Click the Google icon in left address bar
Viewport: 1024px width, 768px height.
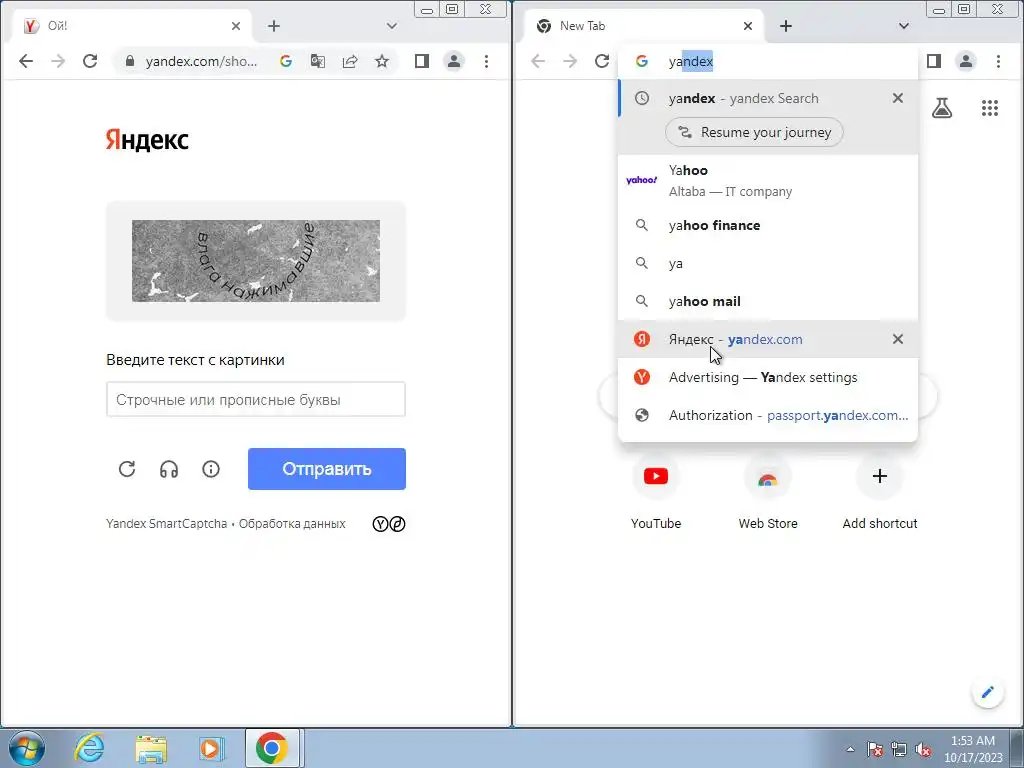pos(285,61)
